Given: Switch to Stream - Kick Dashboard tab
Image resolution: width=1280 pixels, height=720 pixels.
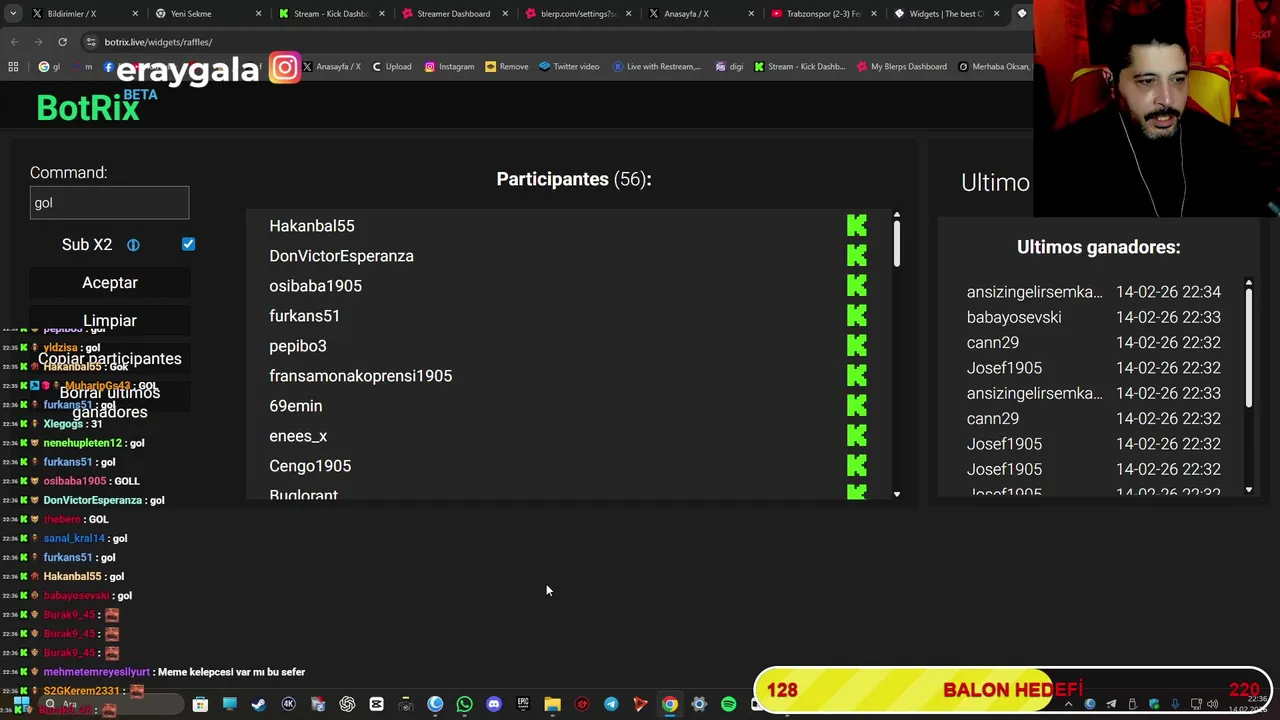Looking at the screenshot, I should point(331,14).
